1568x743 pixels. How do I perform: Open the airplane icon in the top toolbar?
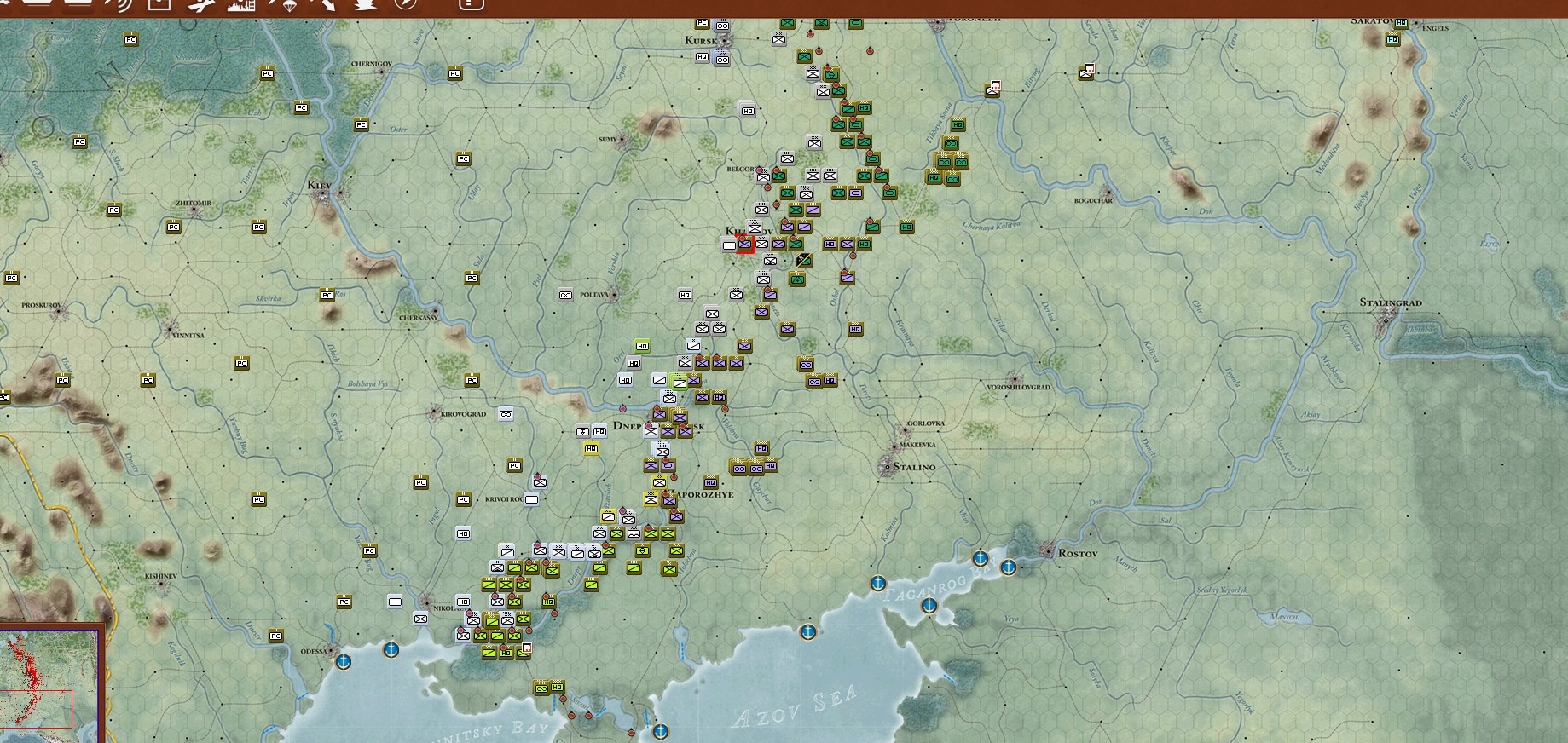(201, 4)
